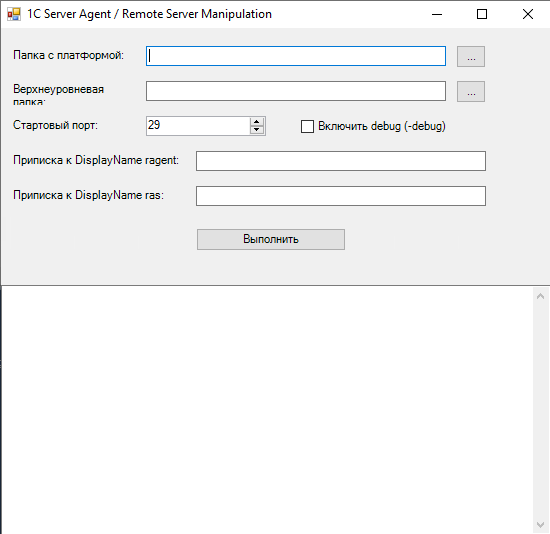Image resolution: width=550 pixels, height=534 pixels.
Task: Click the 'Папка с платформой:' label
Action: point(68,55)
